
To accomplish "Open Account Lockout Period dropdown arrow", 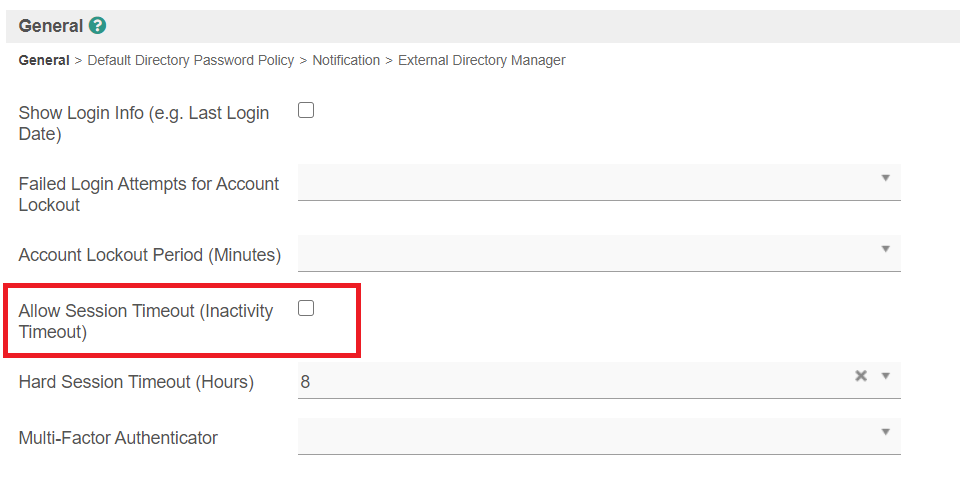I will point(885,249).
